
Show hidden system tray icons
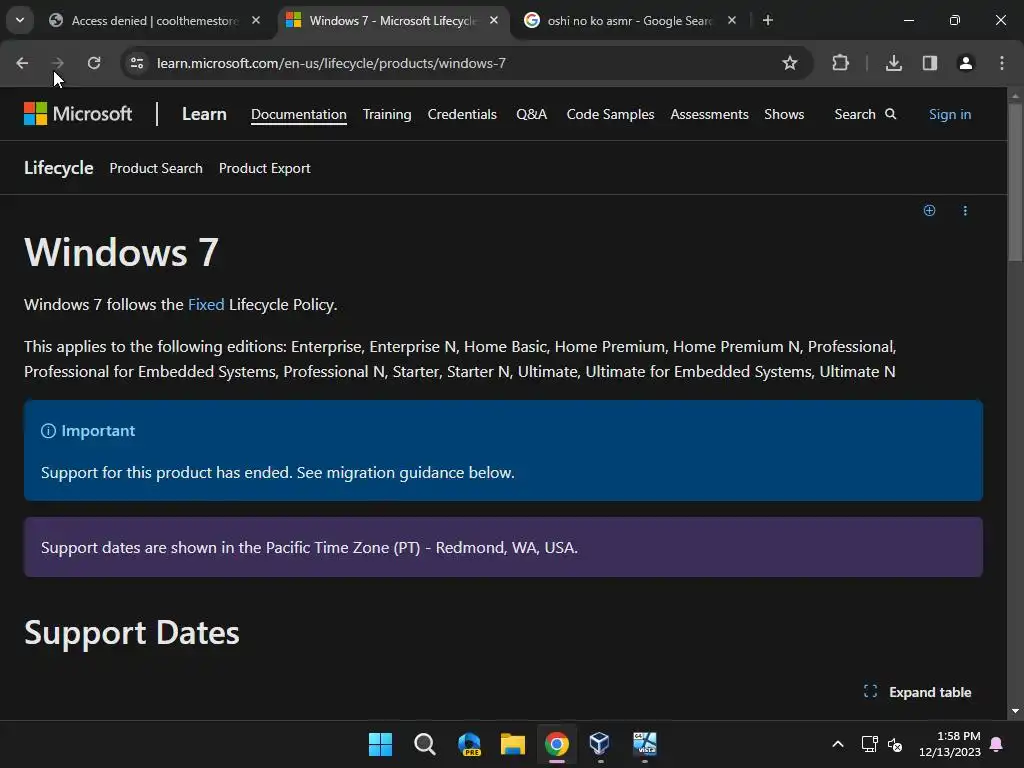838,744
